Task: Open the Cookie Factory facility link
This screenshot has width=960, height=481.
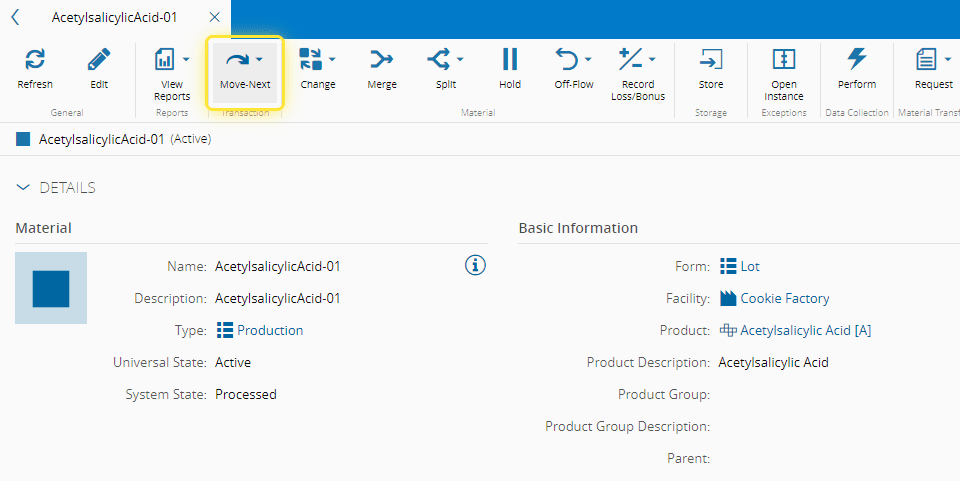Action: click(784, 298)
